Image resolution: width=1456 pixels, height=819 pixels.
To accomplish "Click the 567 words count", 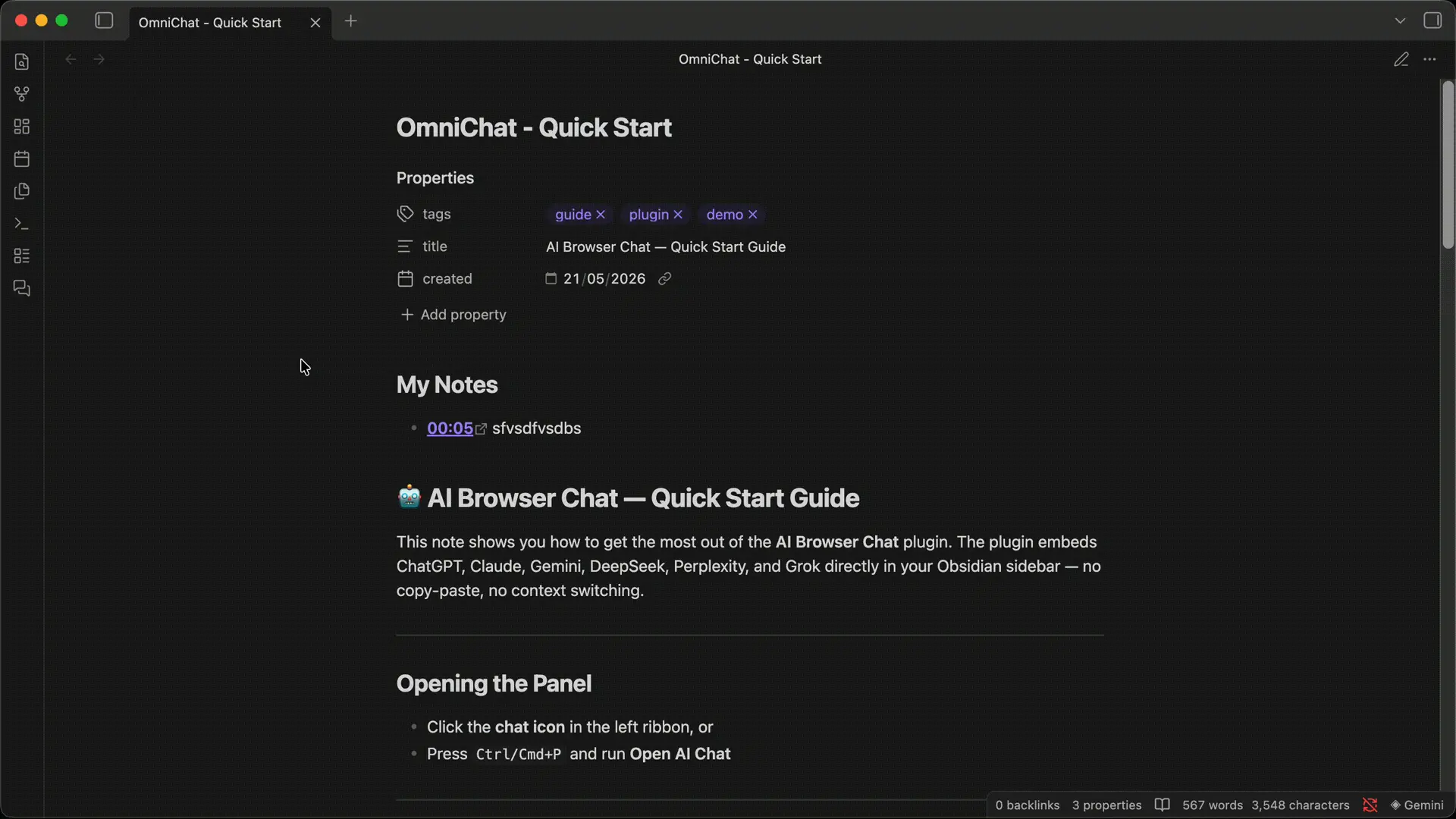I will [x=1213, y=805].
